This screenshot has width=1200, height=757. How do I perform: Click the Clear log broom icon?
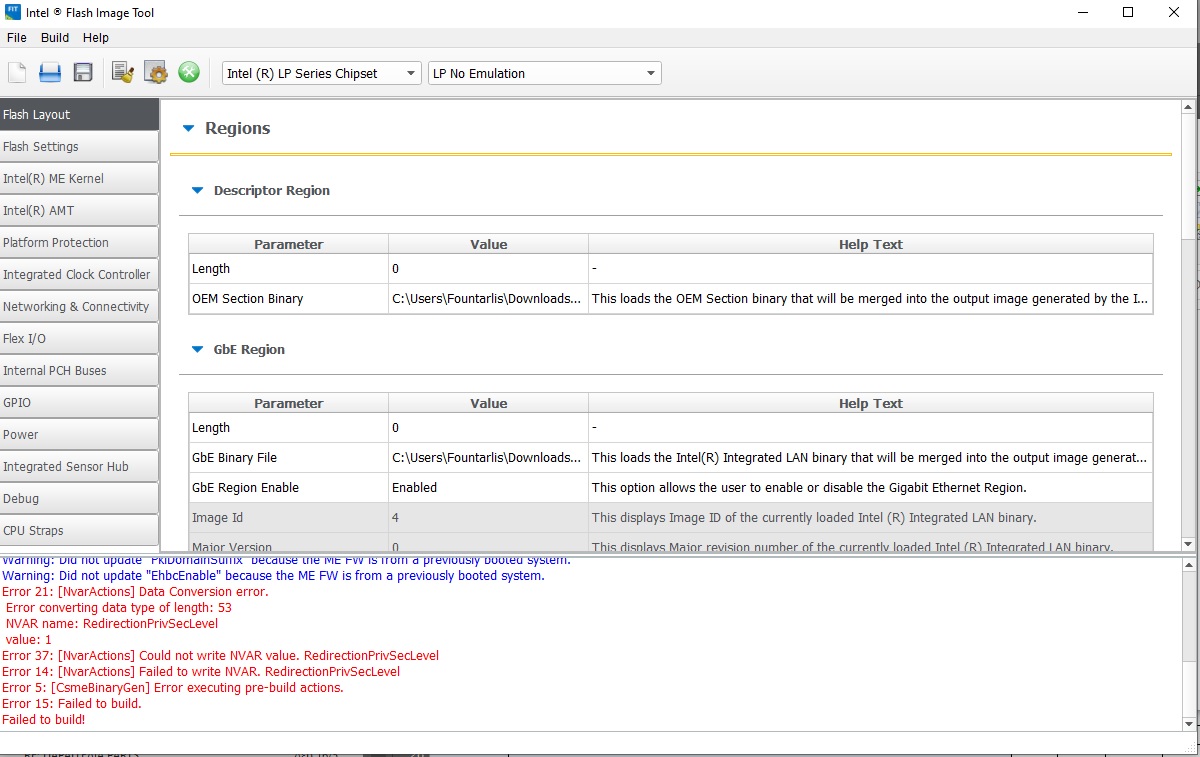coord(123,73)
